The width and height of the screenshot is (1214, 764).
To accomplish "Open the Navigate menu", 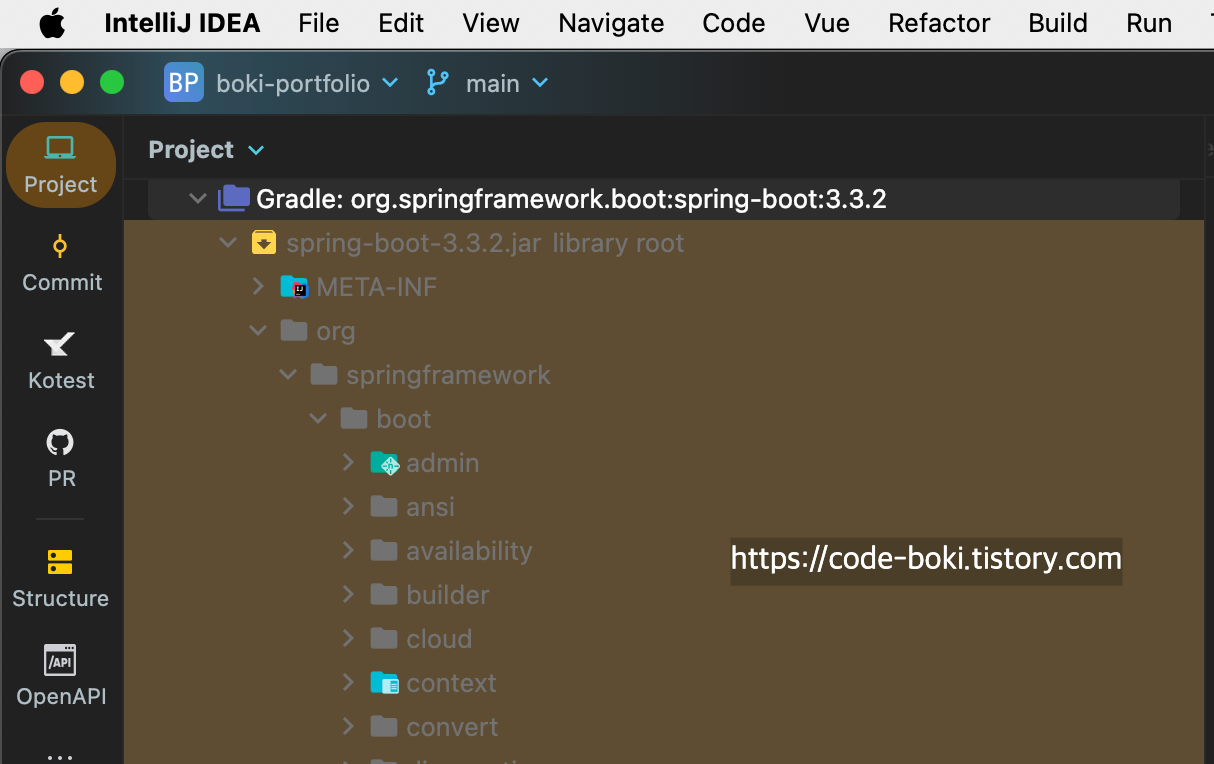I will [611, 23].
